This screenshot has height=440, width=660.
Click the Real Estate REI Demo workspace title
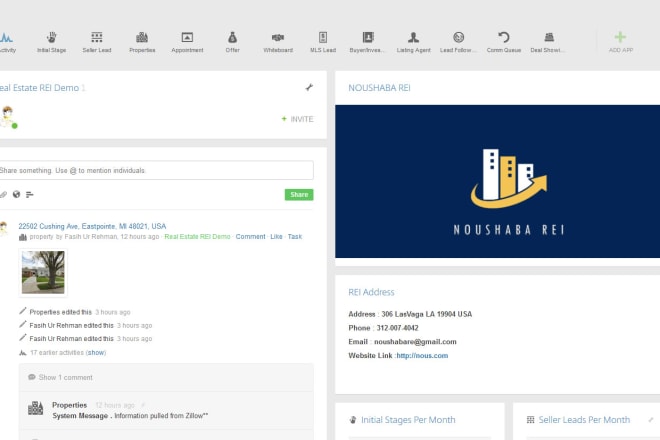pos(40,88)
